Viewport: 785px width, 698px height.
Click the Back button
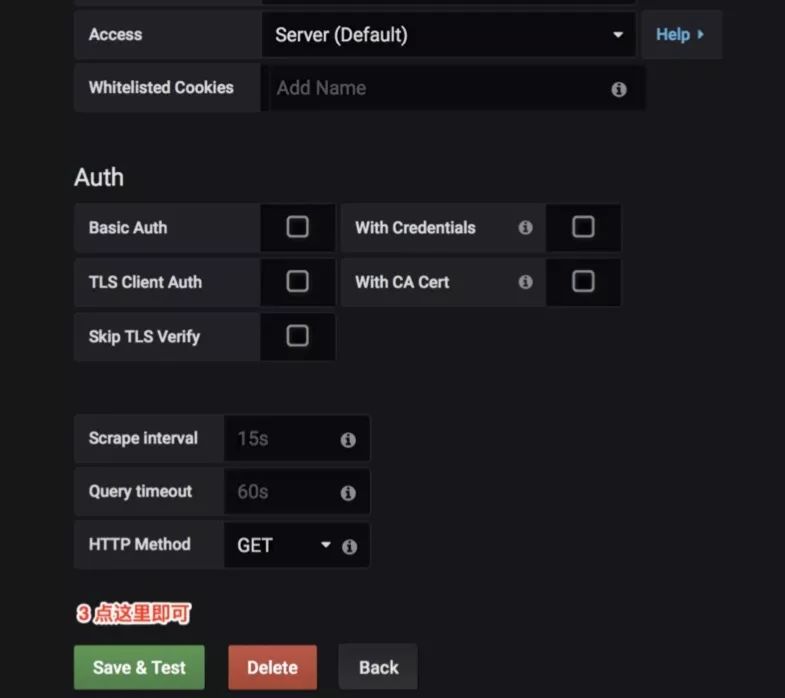pyautogui.click(x=378, y=667)
